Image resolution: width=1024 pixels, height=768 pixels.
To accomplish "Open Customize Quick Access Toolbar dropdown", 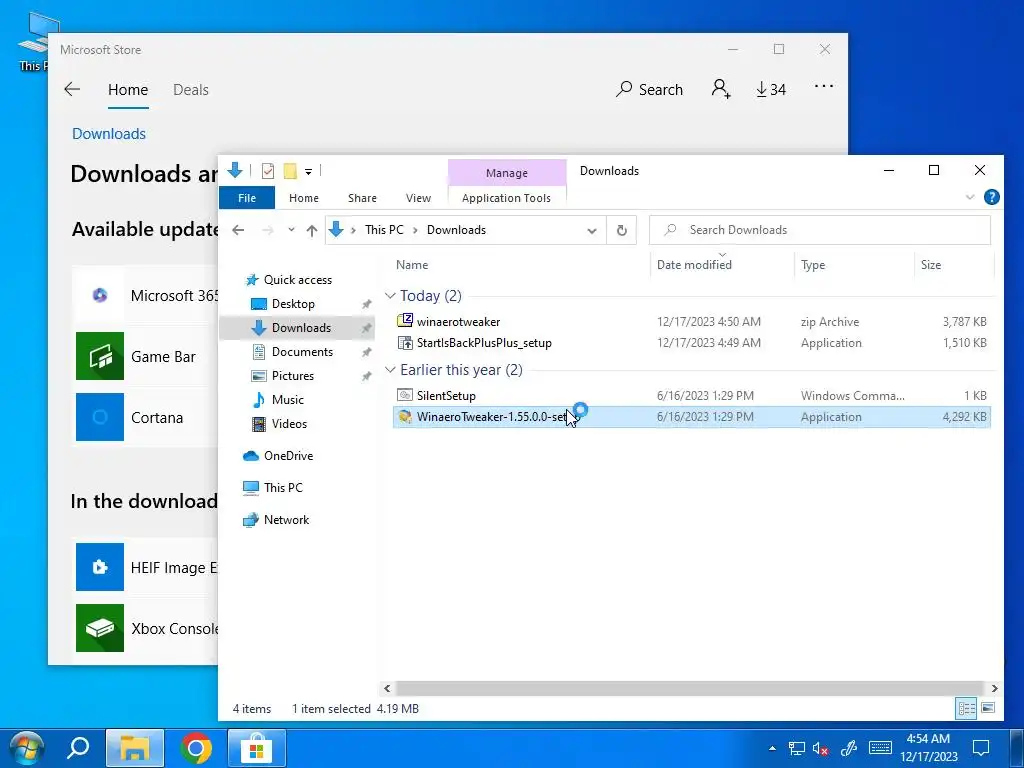I will tap(308, 172).
